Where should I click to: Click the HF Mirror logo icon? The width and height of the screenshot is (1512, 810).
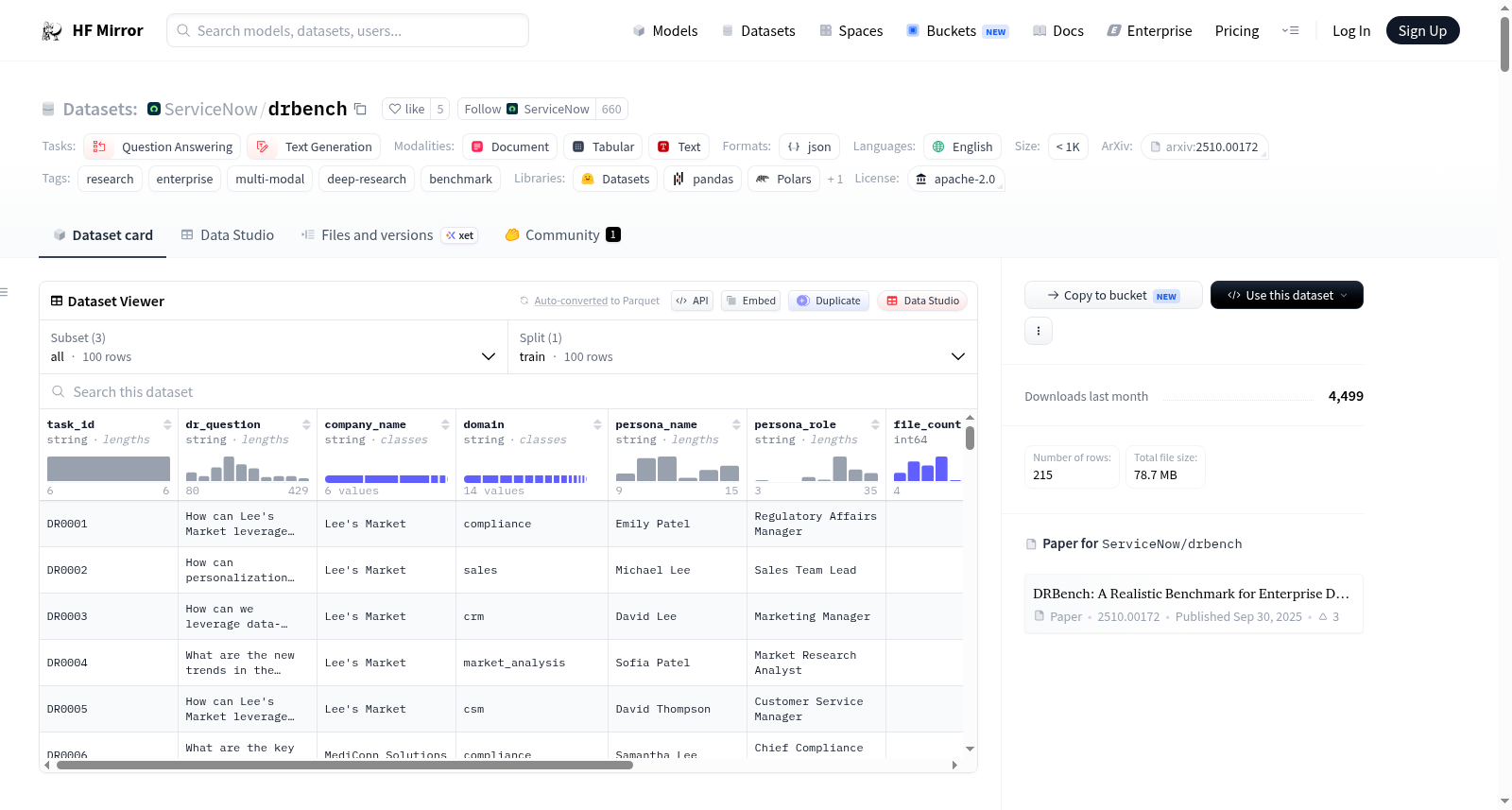(x=52, y=30)
